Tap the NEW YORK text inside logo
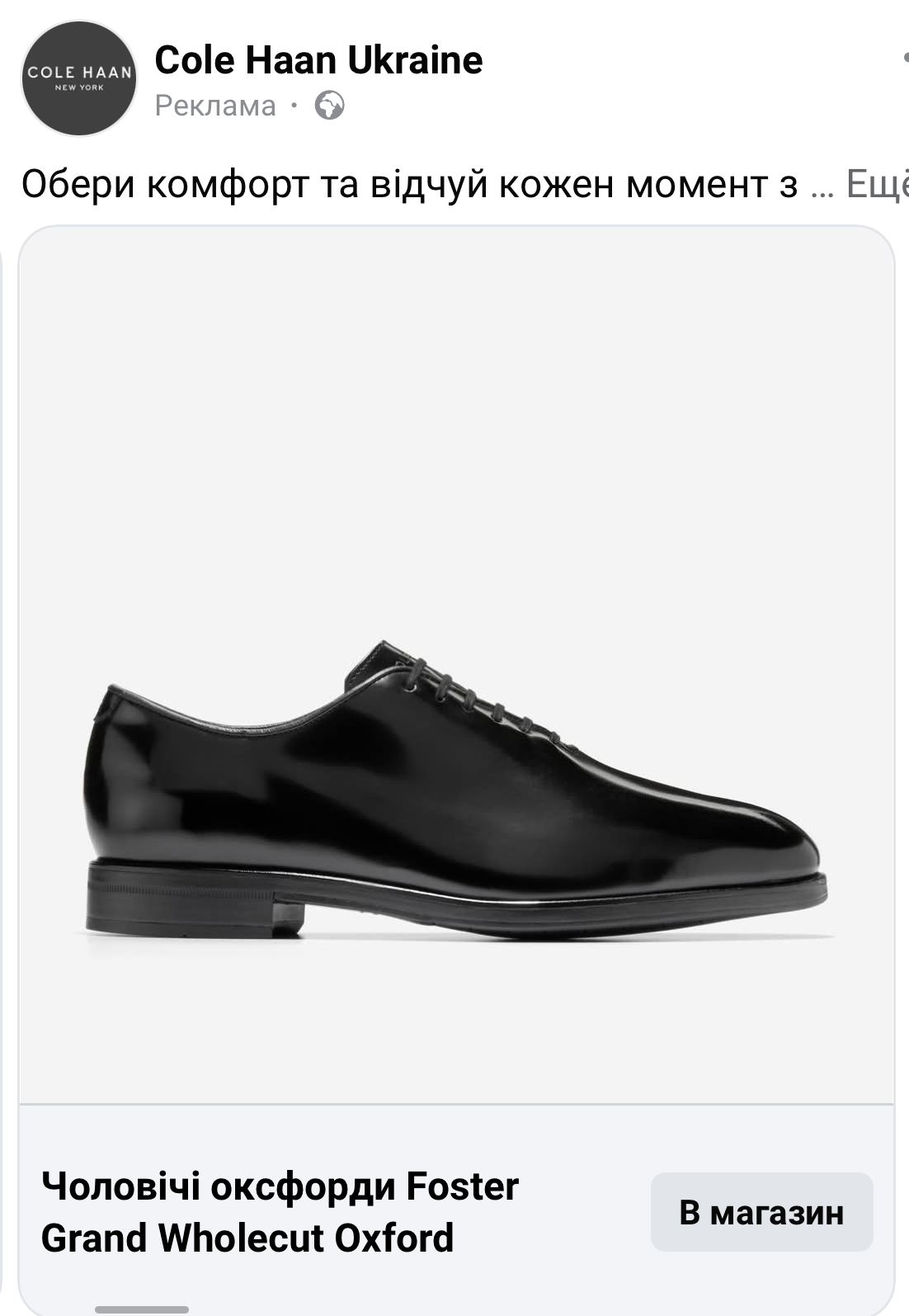Screen dimensions: 909x1316 point(79,87)
